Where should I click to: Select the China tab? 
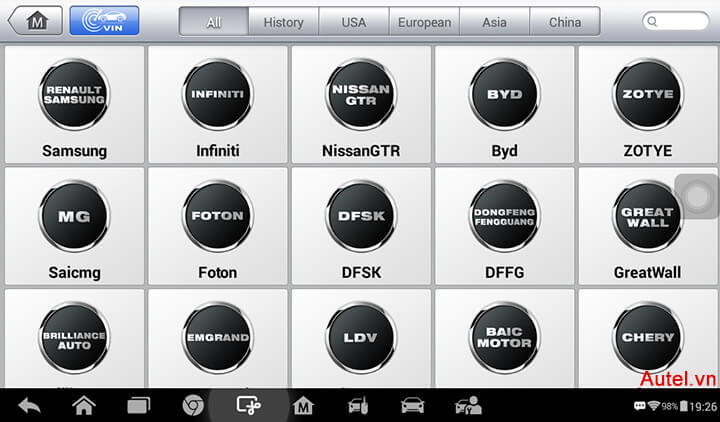(565, 22)
